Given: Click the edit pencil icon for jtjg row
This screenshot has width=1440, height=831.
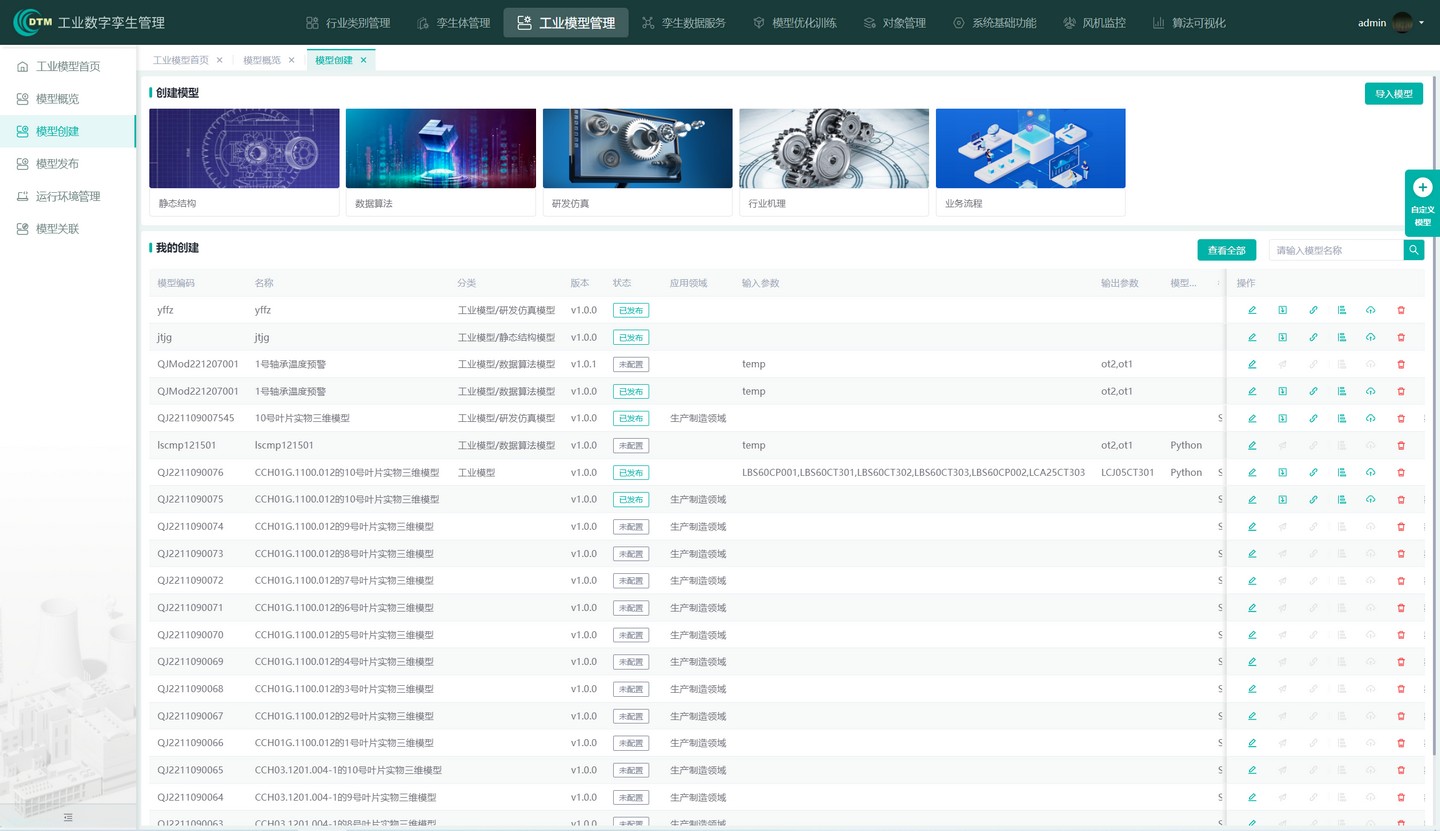Looking at the screenshot, I should (1252, 337).
